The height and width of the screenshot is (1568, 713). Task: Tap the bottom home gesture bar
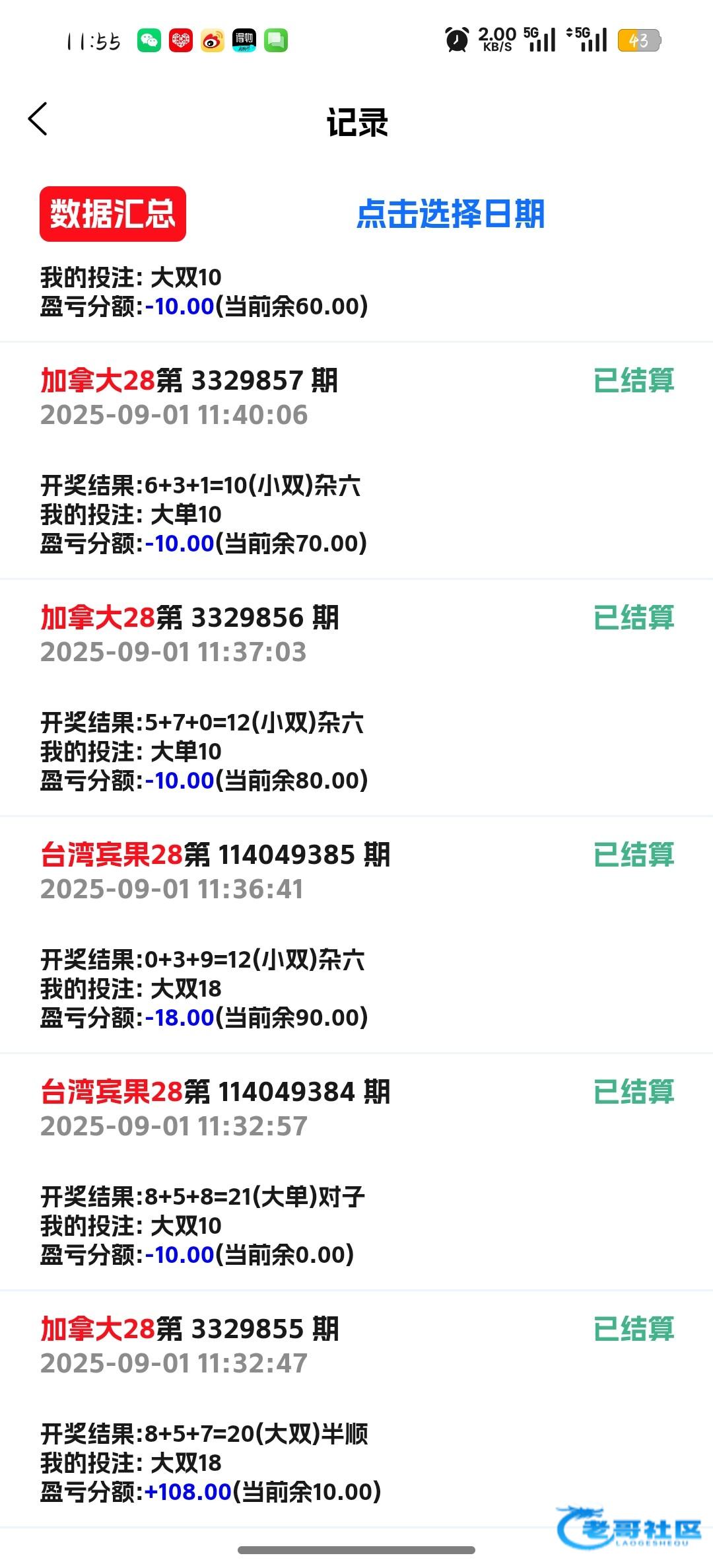356,1550
